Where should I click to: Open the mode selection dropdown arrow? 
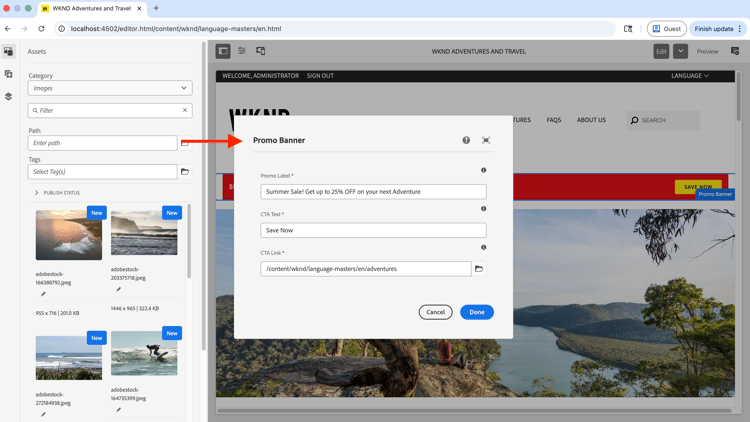pyautogui.click(x=680, y=51)
